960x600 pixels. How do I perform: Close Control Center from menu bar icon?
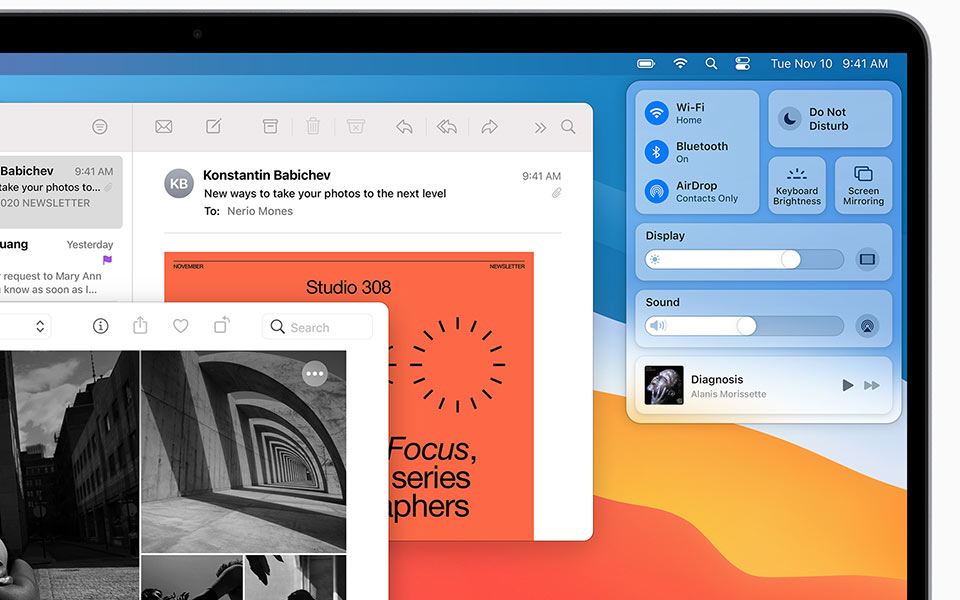click(742, 63)
